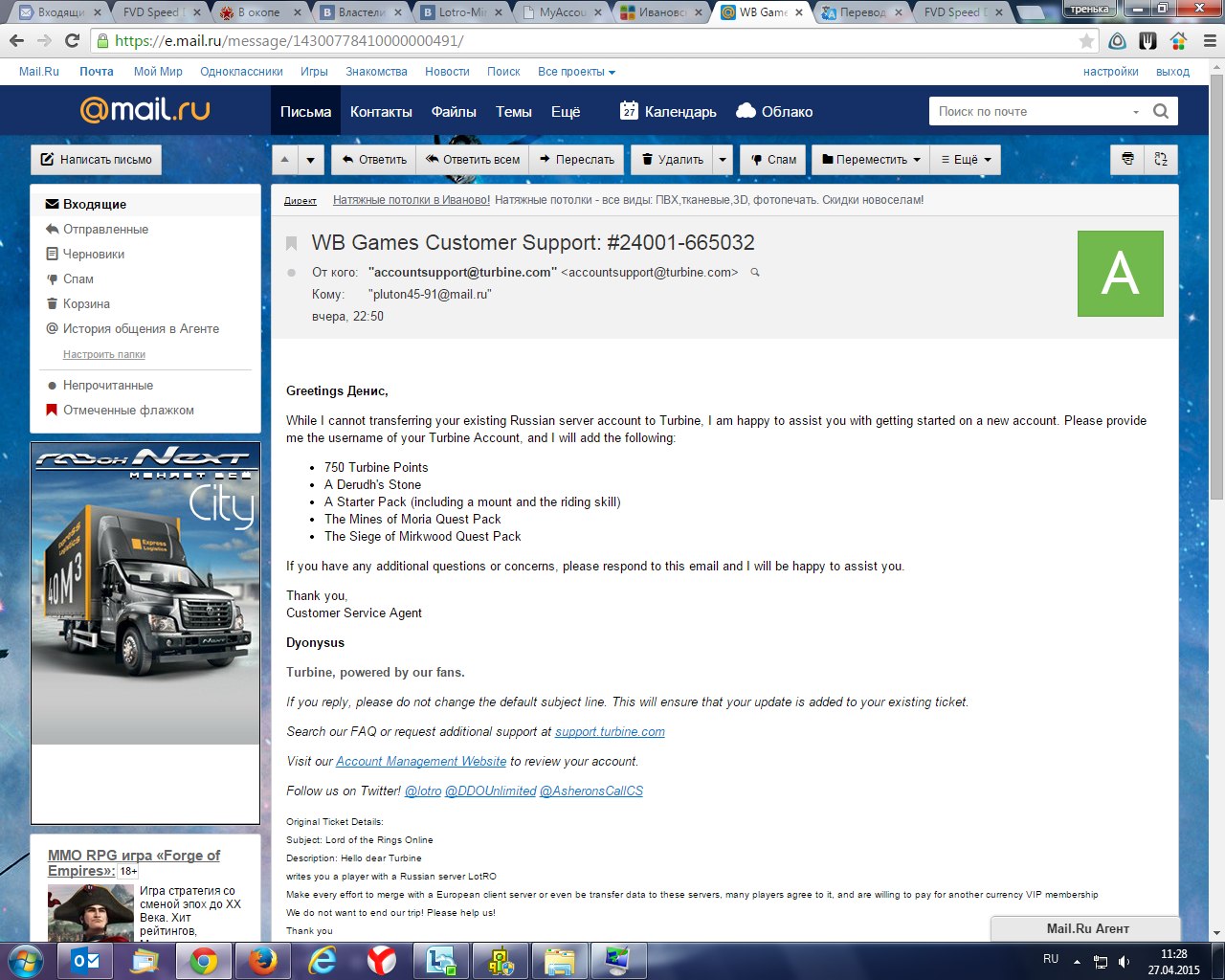This screenshot has height=980, width=1225.
Task: Open @DDOUnlimited Twitter link
Action: coord(491,791)
